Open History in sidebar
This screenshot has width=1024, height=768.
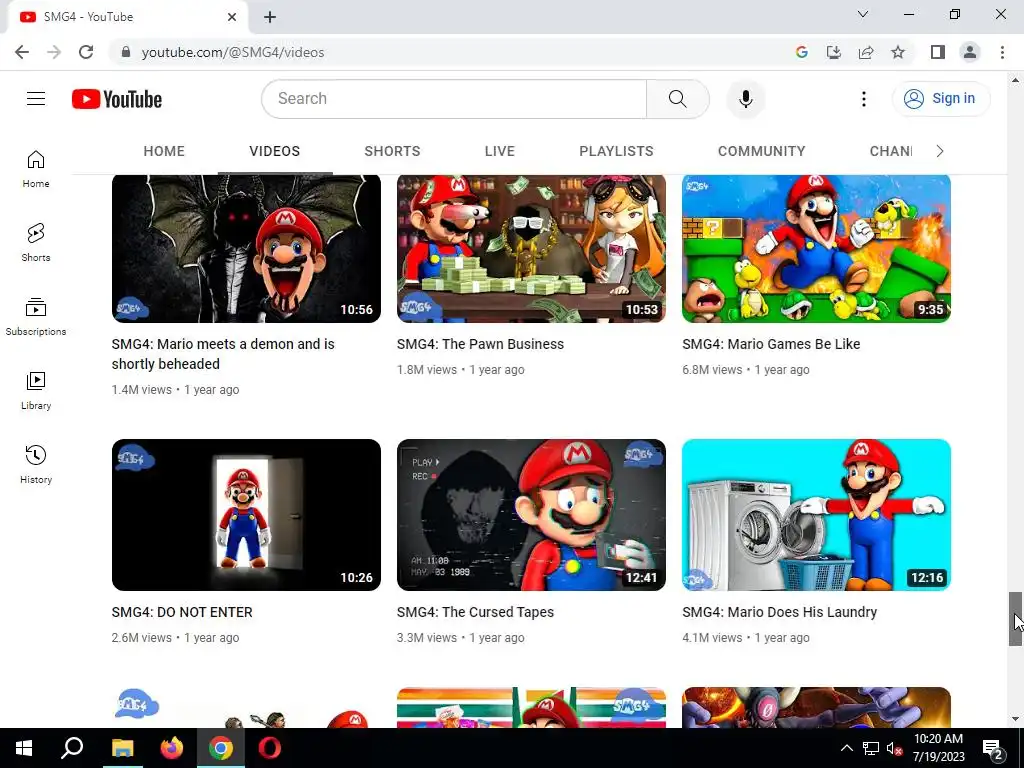[36, 464]
